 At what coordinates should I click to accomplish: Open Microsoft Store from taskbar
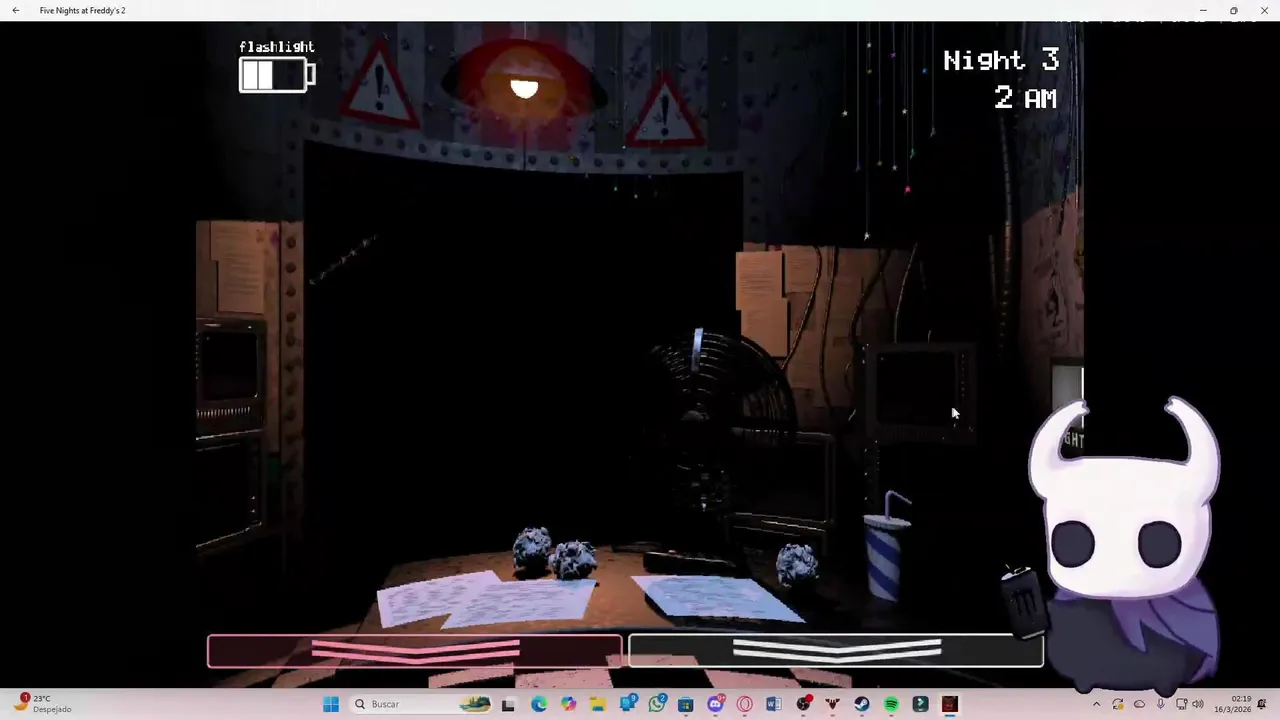pyautogui.click(x=685, y=704)
